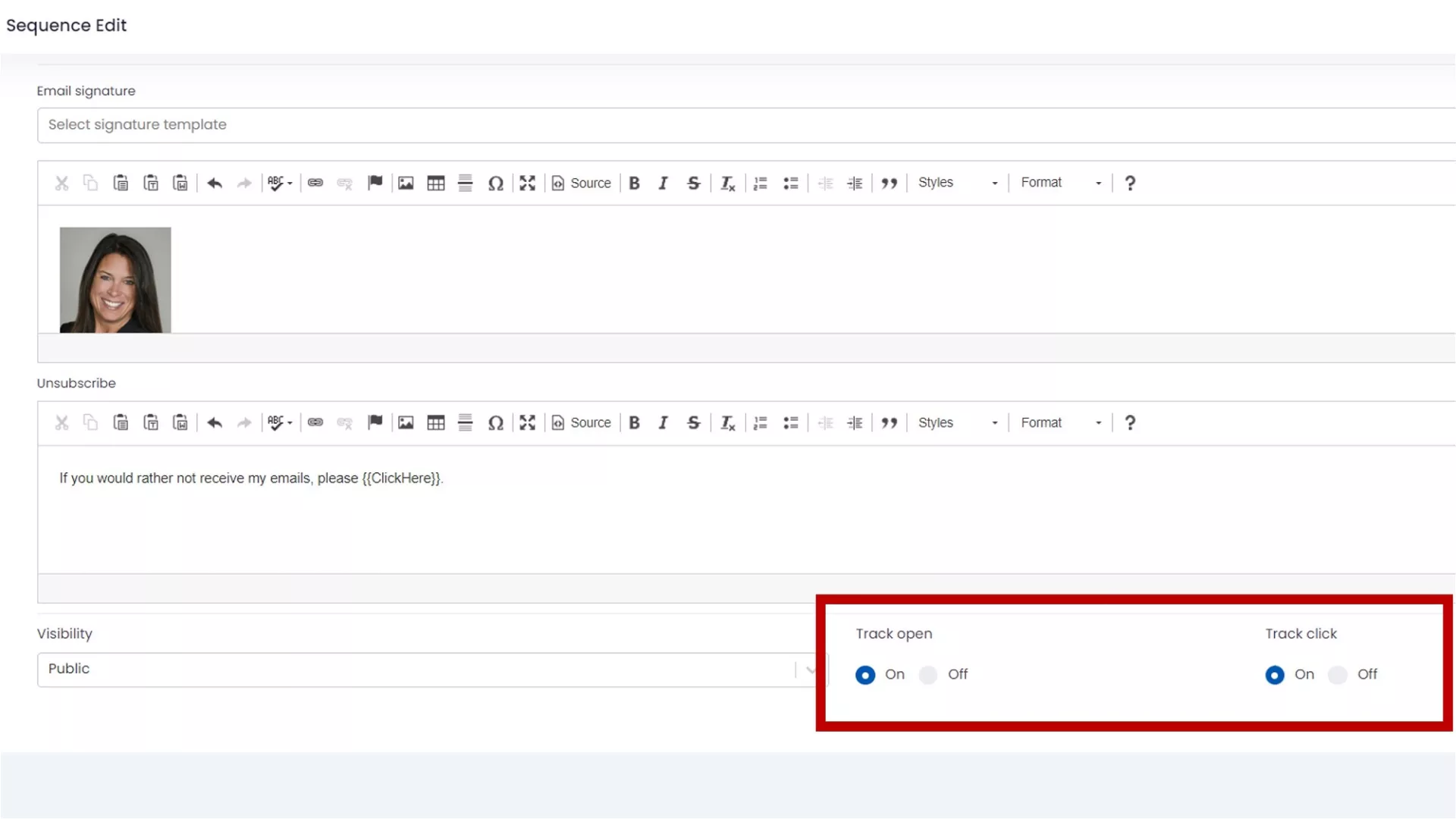
Task: Insert image via signature toolbar image icon
Action: (406, 183)
